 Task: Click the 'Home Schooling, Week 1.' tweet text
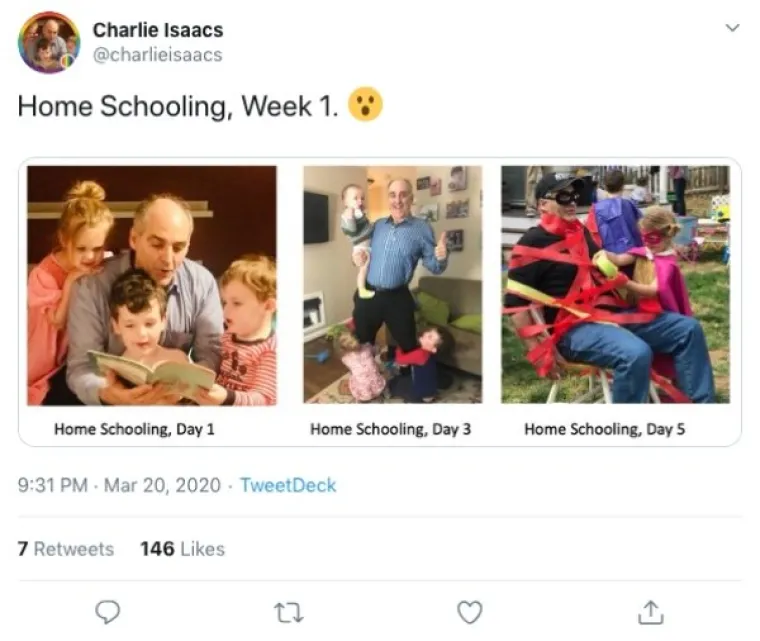(x=178, y=107)
